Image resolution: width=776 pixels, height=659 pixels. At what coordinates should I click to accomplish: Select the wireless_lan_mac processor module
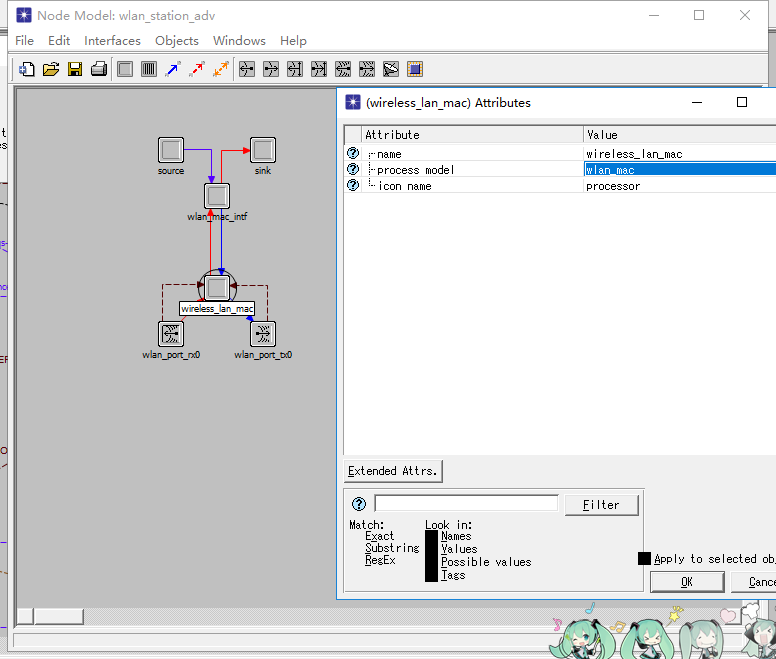(217, 288)
